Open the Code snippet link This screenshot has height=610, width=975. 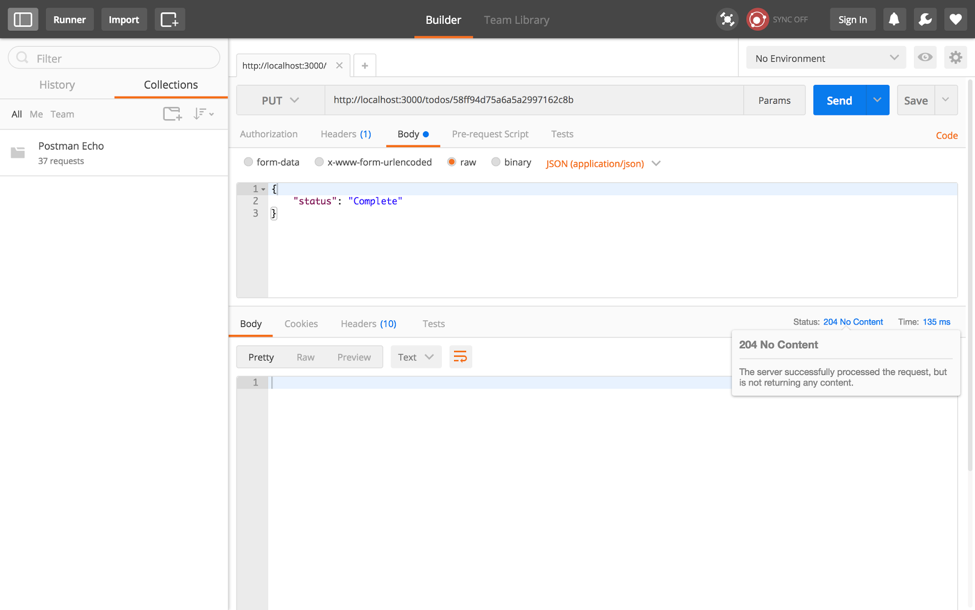coord(946,135)
